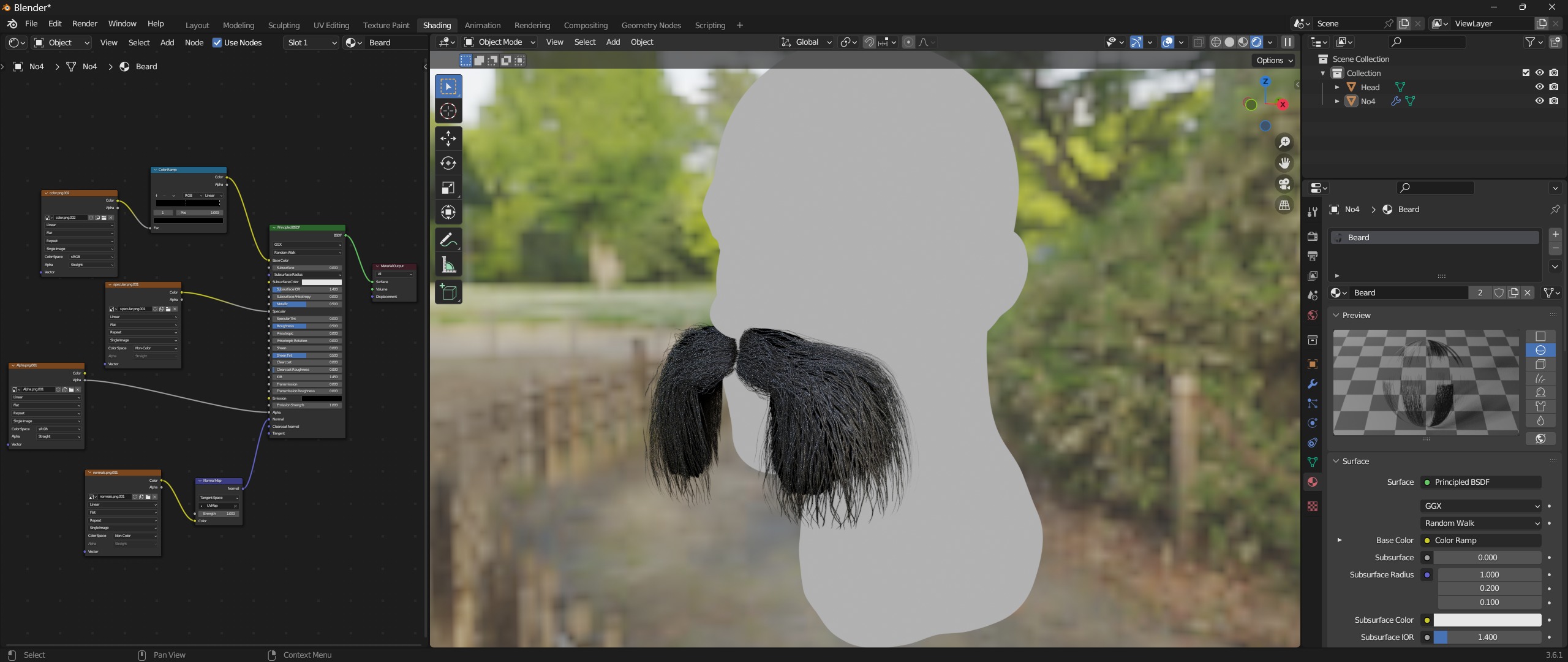Viewport: 1568px width, 662px height.
Task: Pin the properties panel with pin icon
Action: pos(1555,210)
